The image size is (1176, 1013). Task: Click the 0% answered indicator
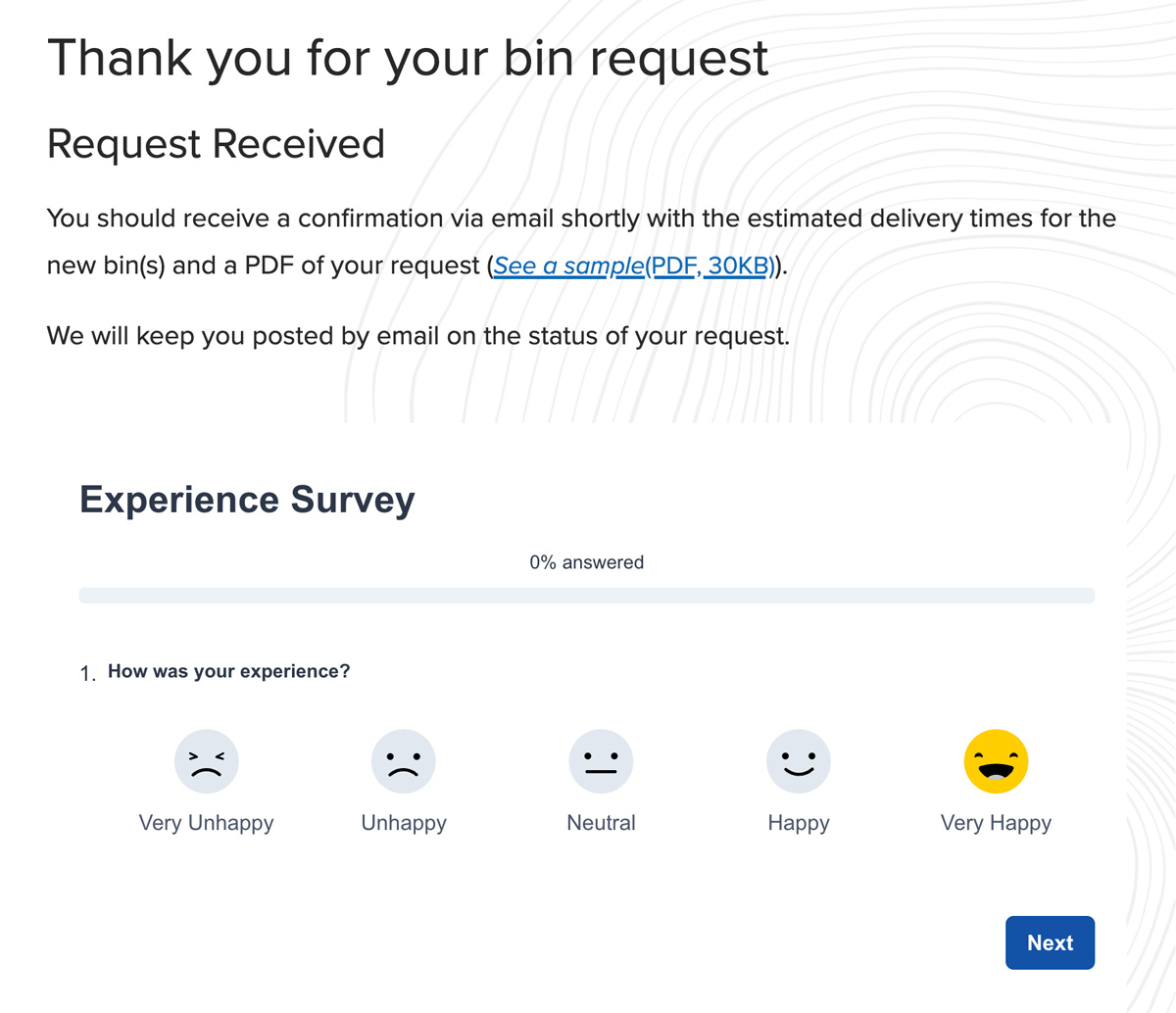point(586,561)
